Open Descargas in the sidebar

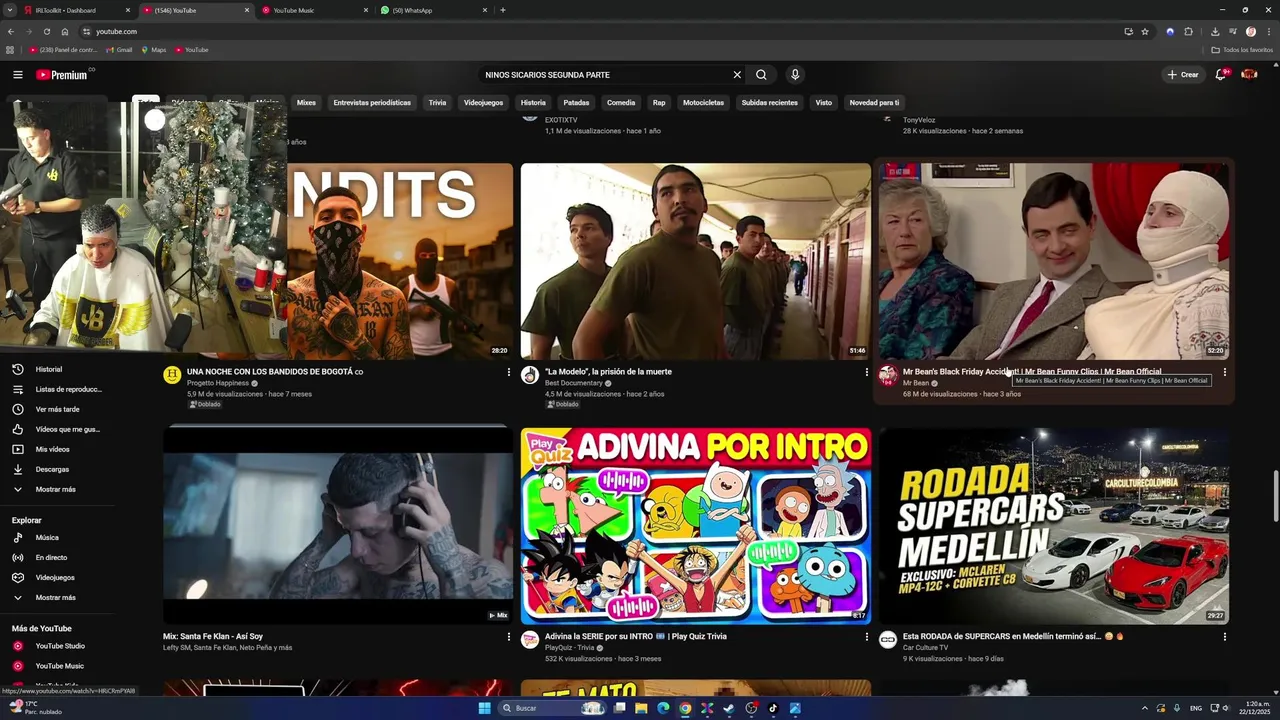point(57,469)
